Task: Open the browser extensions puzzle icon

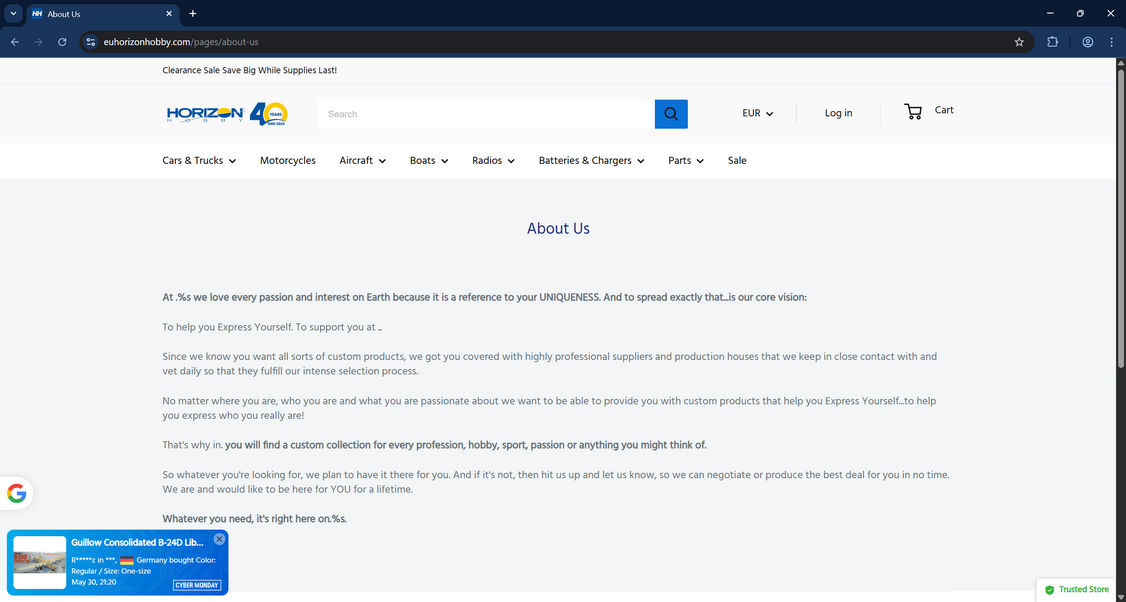Action: (1052, 42)
